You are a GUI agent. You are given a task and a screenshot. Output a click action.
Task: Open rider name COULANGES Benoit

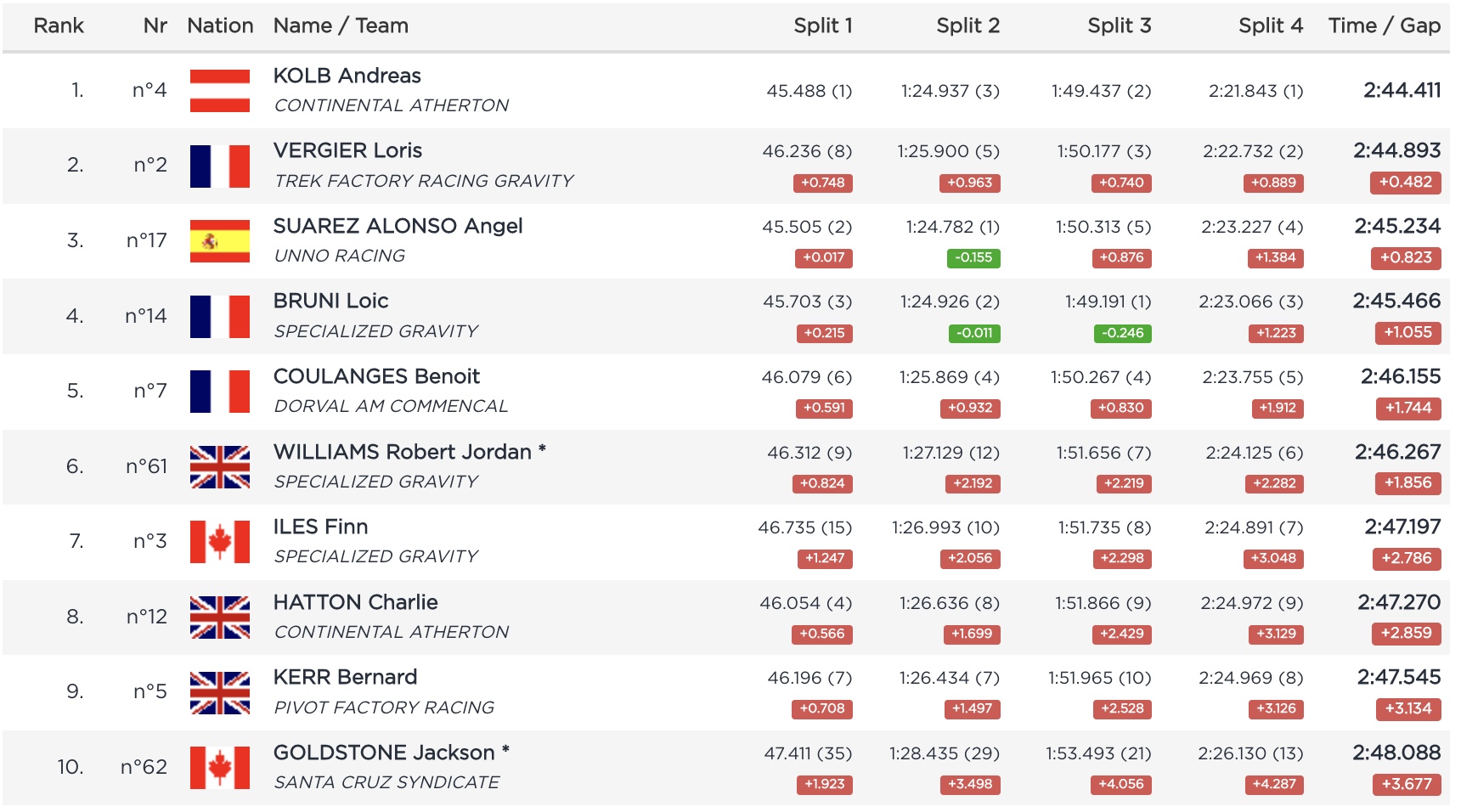coord(376,376)
